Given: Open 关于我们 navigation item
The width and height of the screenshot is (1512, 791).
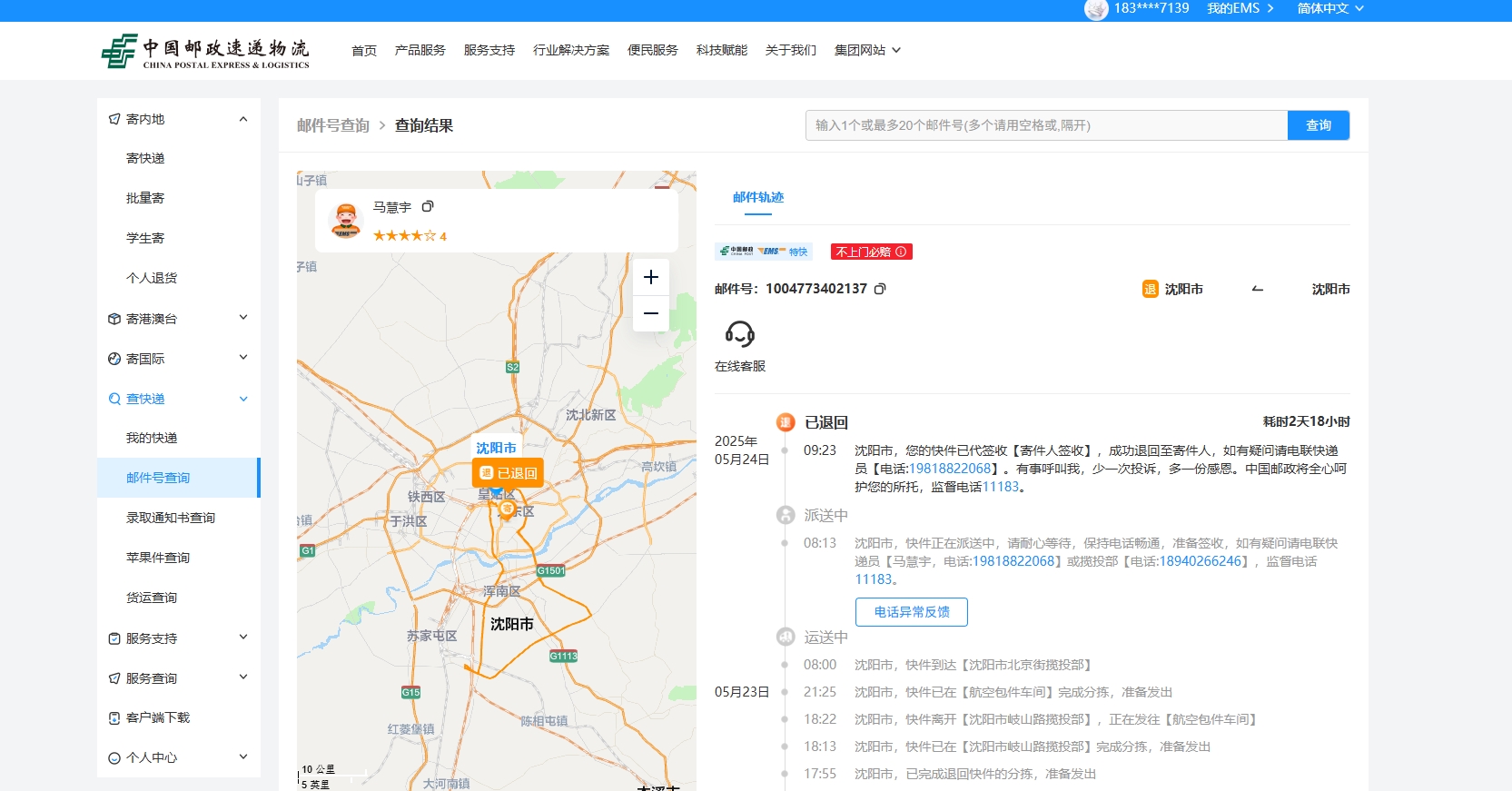Looking at the screenshot, I should 791,50.
